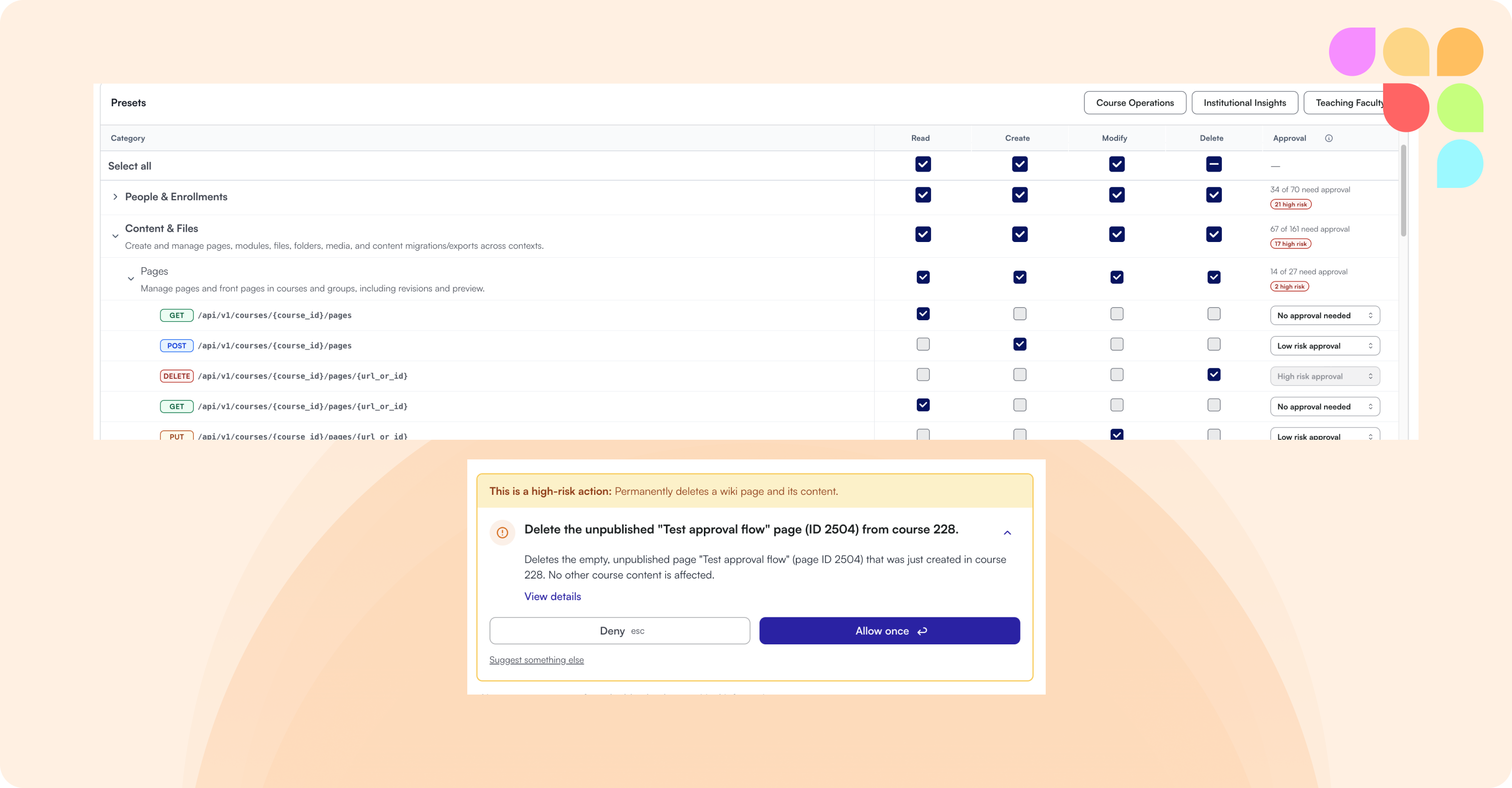Viewport: 1512px width, 788px height.
Task: Toggle the indeterminate Select all Delete checkbox
Action: [x=1214, y=164]
